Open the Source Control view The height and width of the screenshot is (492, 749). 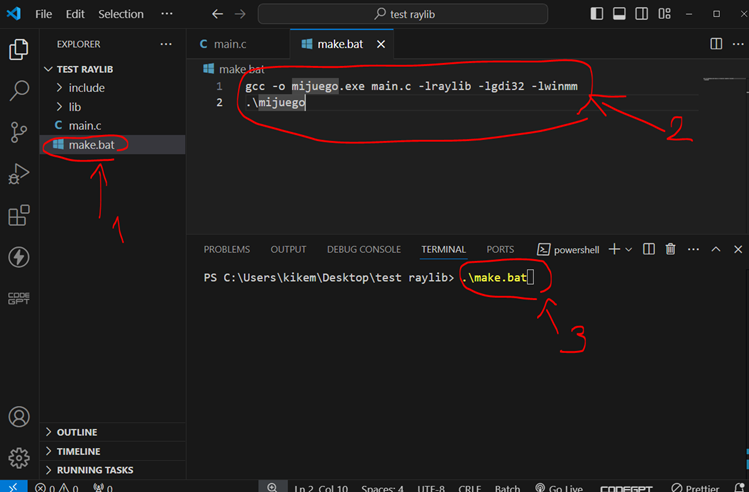[x=19, y=132]
